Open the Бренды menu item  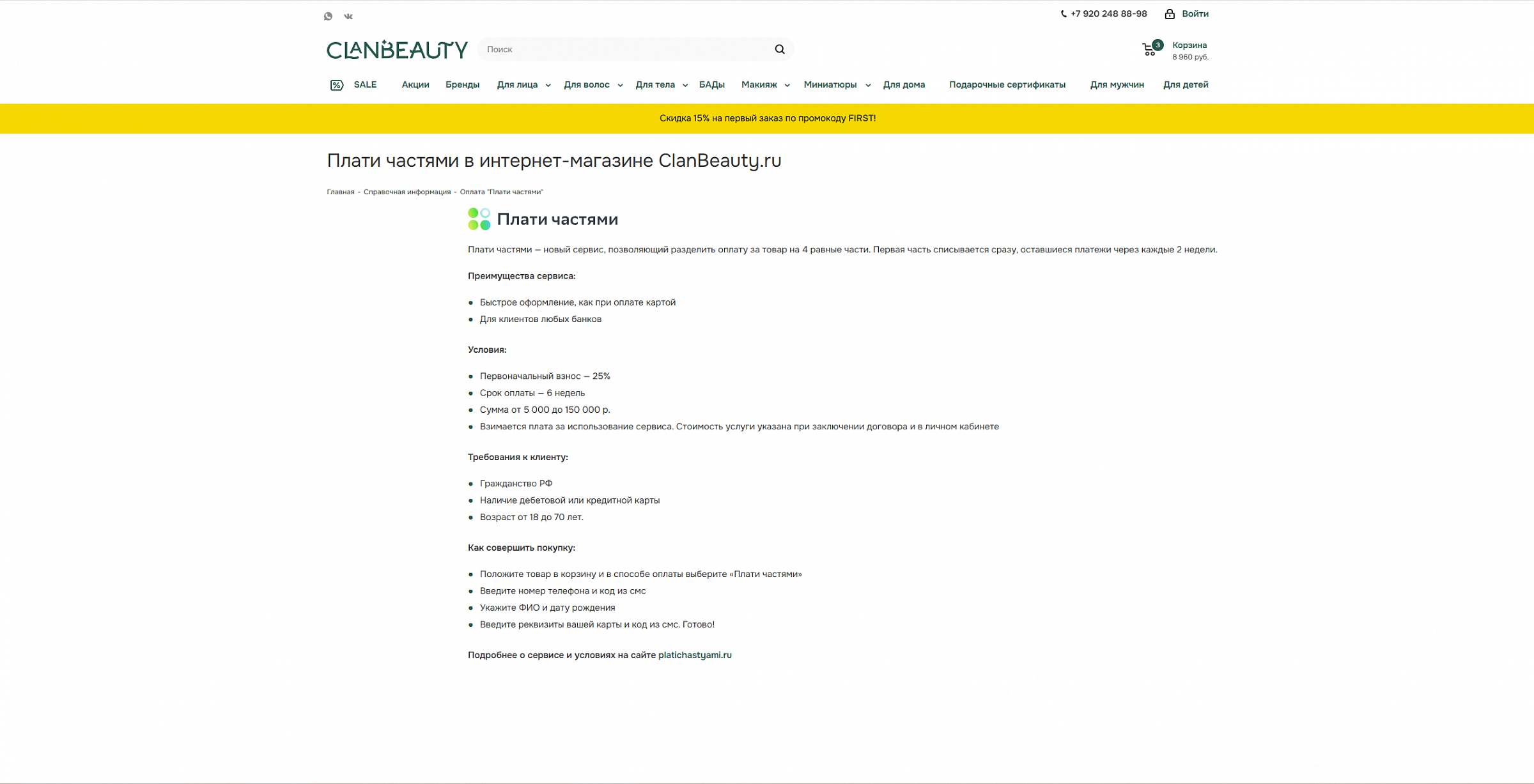pyautogui.click(x=462, y=85)
